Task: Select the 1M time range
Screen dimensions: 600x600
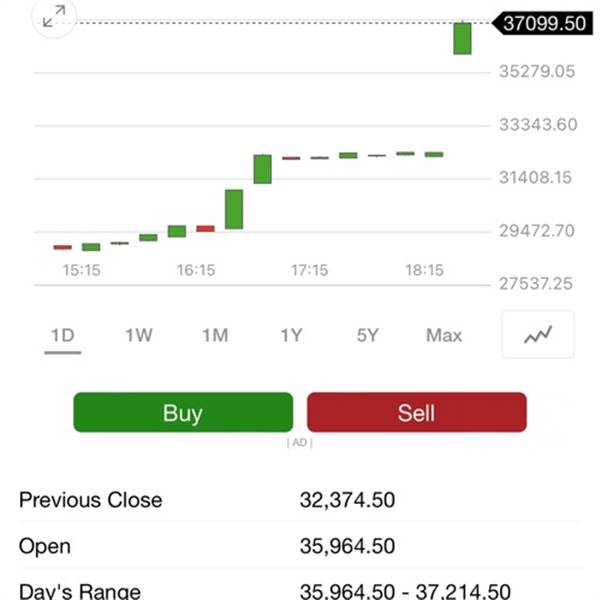Action: 215,336
